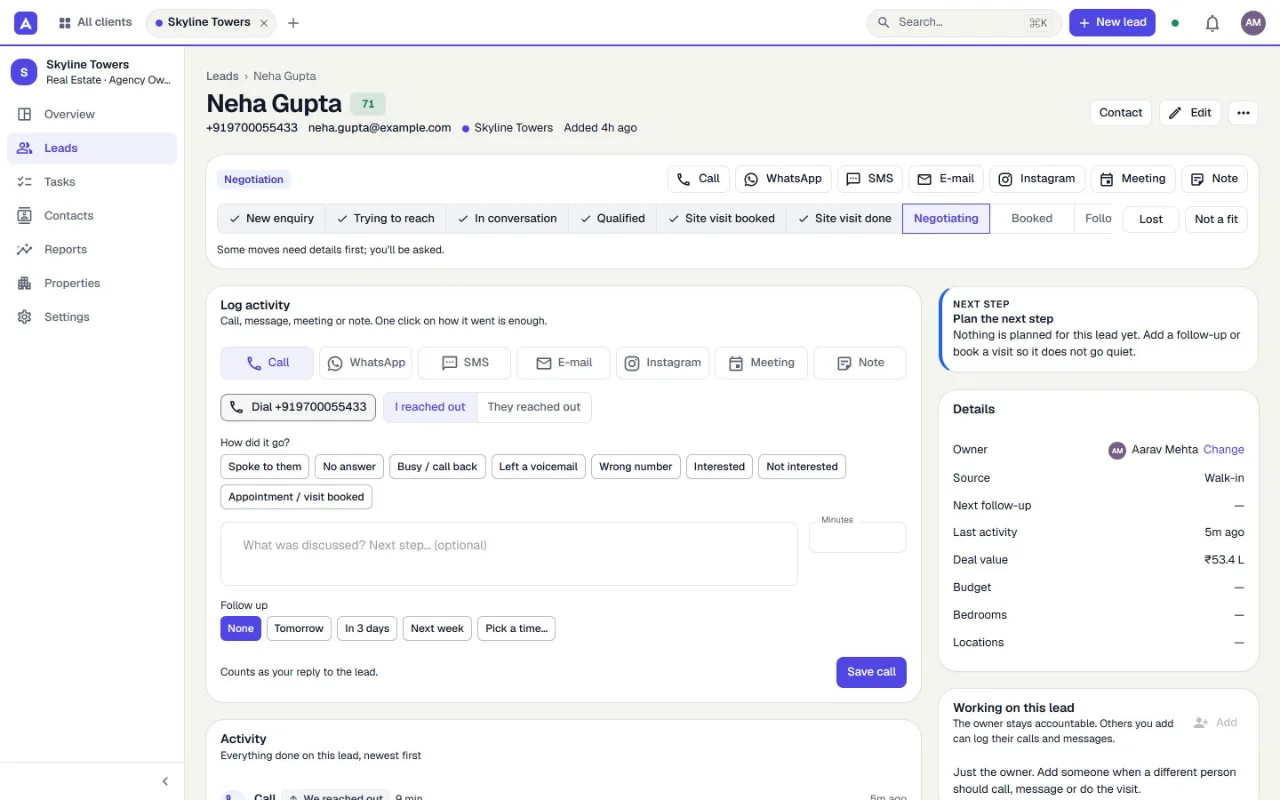Focus the What was discussed text field
The height and width of the screenshot is (800, 1280).
click(509, 554)
